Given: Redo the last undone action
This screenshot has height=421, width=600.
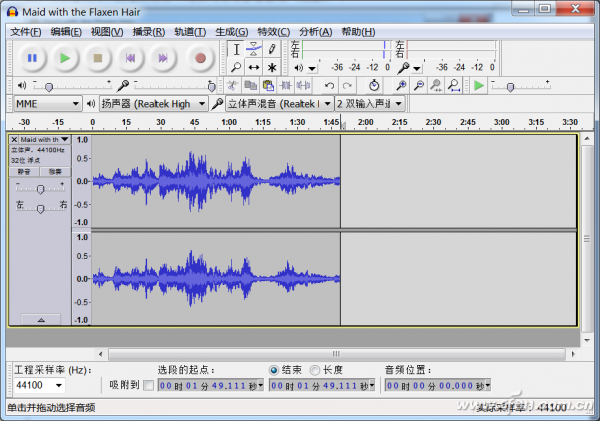Looking at the screenshot, I should [x=347, y=85].
